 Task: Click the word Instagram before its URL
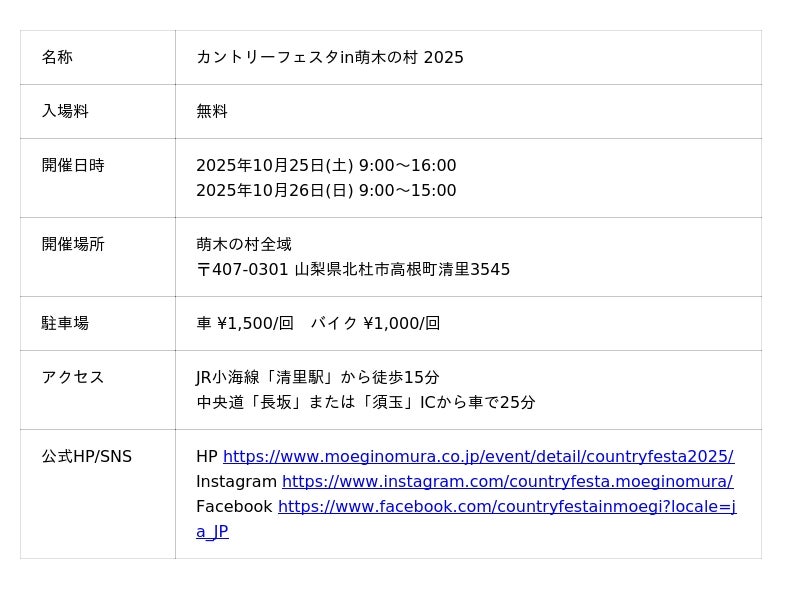[236, 482]
